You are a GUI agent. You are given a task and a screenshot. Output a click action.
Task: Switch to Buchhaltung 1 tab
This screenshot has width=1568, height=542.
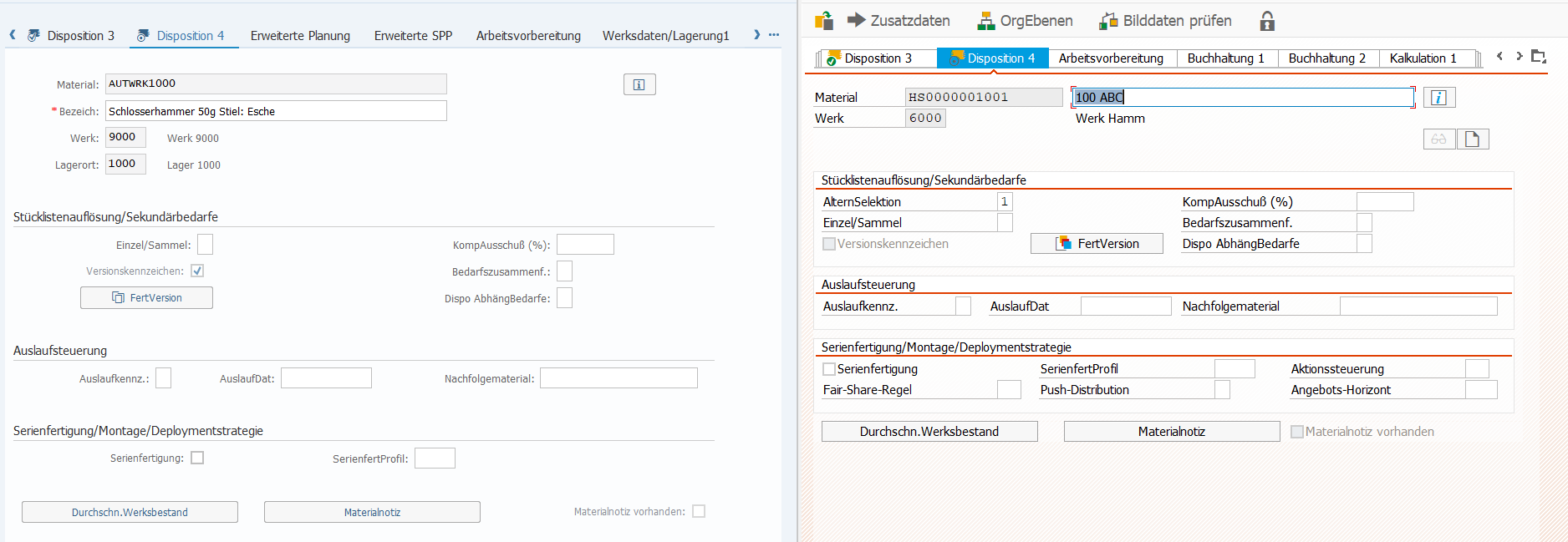click(x=1225, y=58)
